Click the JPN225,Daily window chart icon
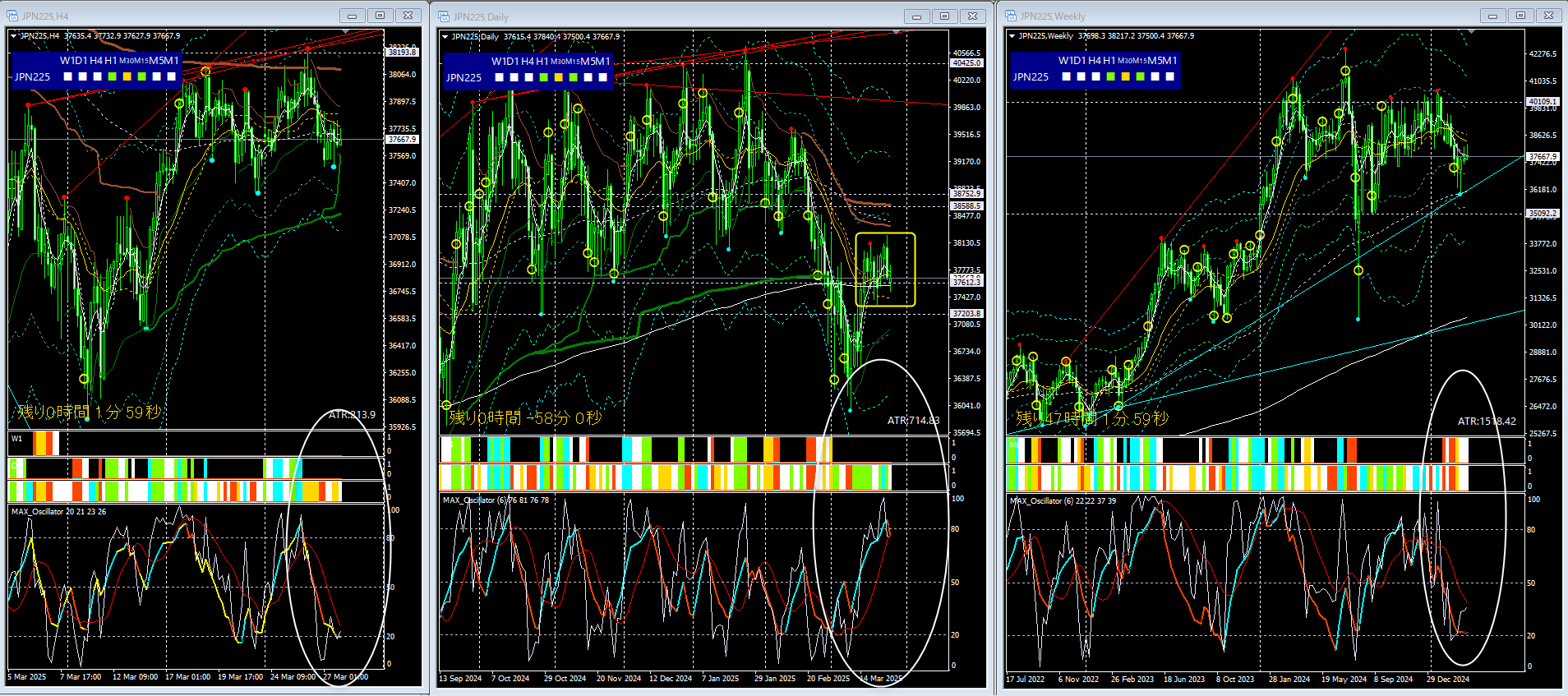Viewport: 1568px width, 696px height. tap(444, 16)
